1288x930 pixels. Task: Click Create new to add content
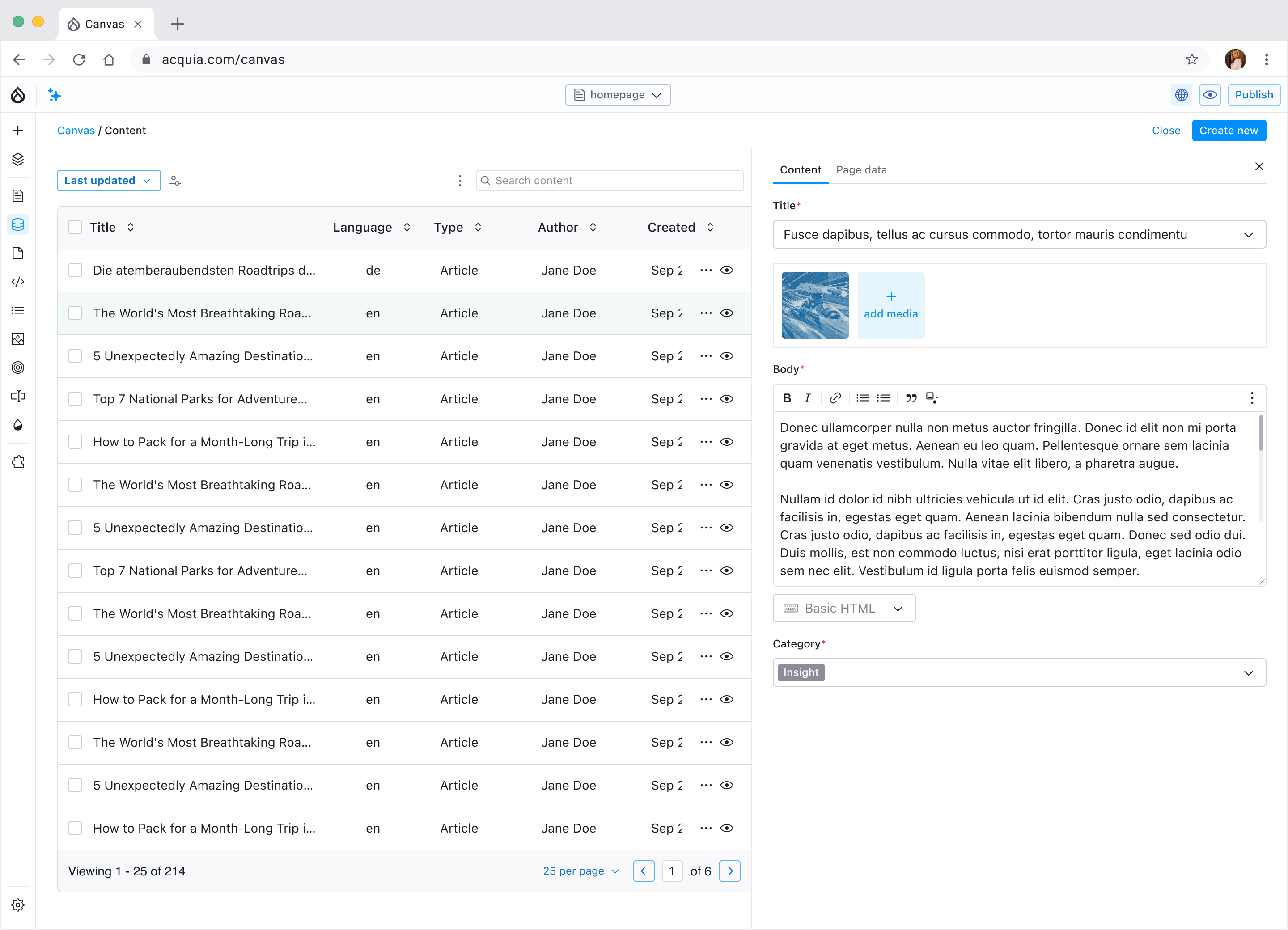coord(1229,130)
